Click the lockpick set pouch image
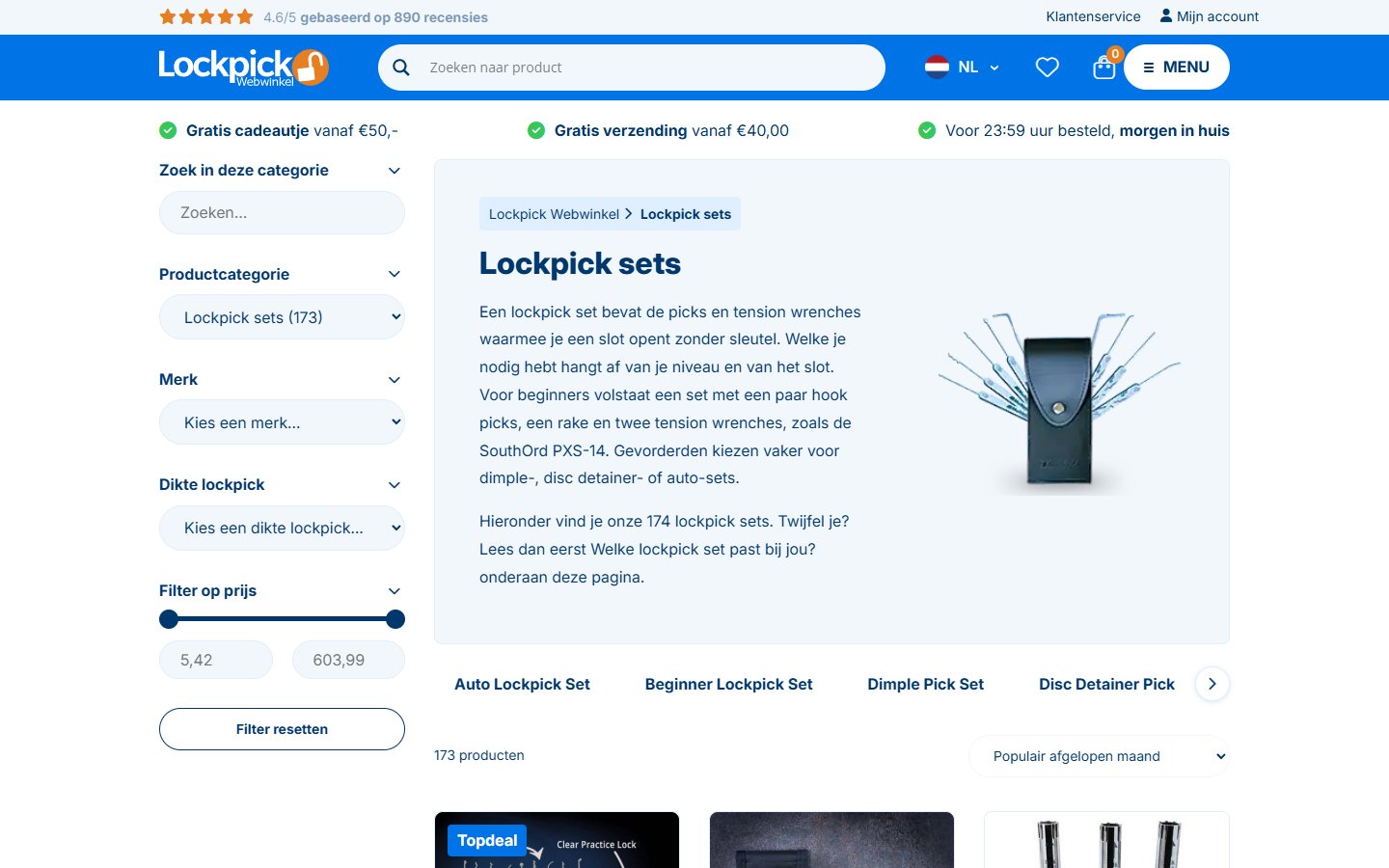This screenshot has width=1389, height=868. (1058, 401)
